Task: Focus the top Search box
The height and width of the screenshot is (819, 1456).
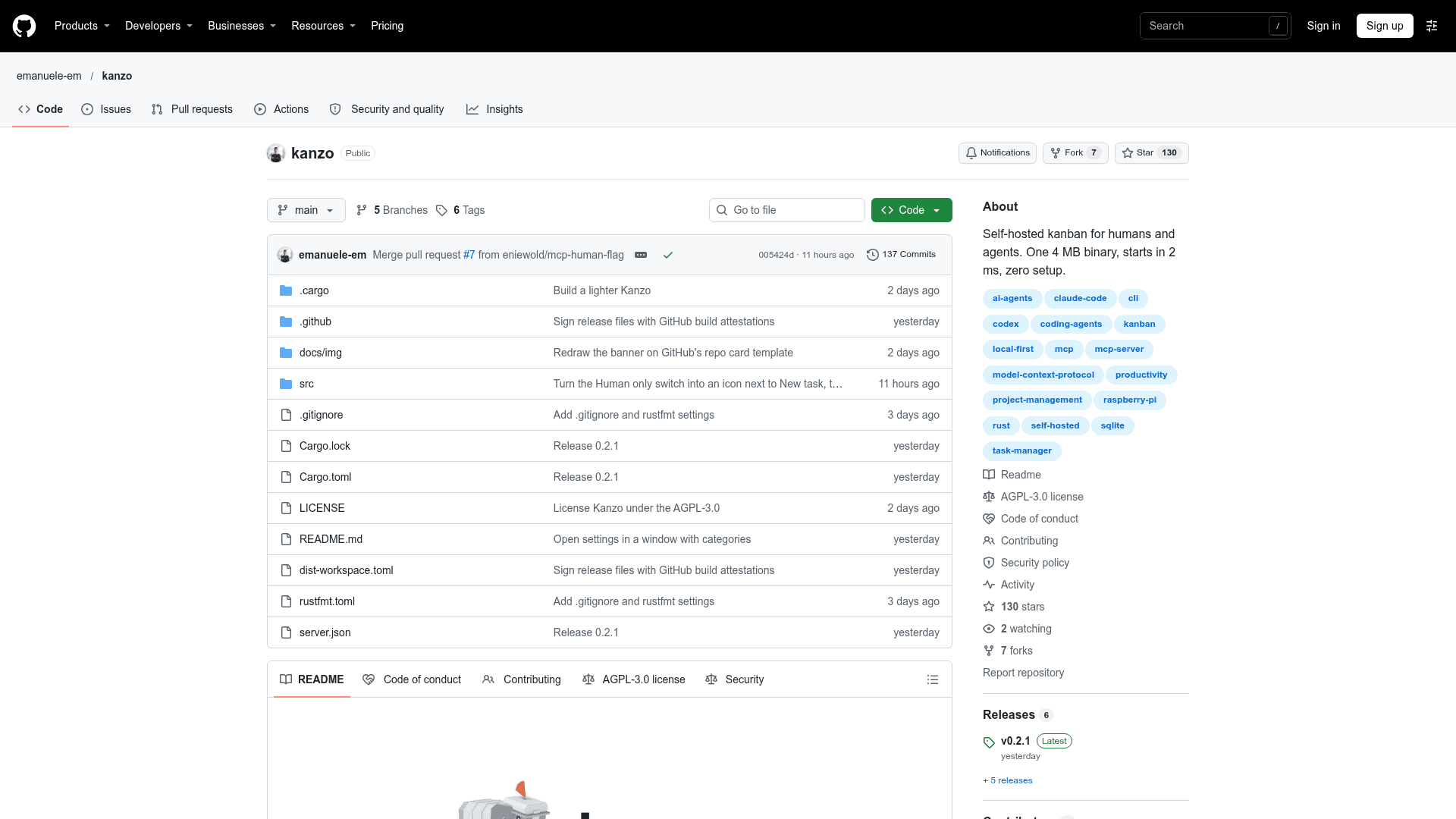Action: point(1215,26)
